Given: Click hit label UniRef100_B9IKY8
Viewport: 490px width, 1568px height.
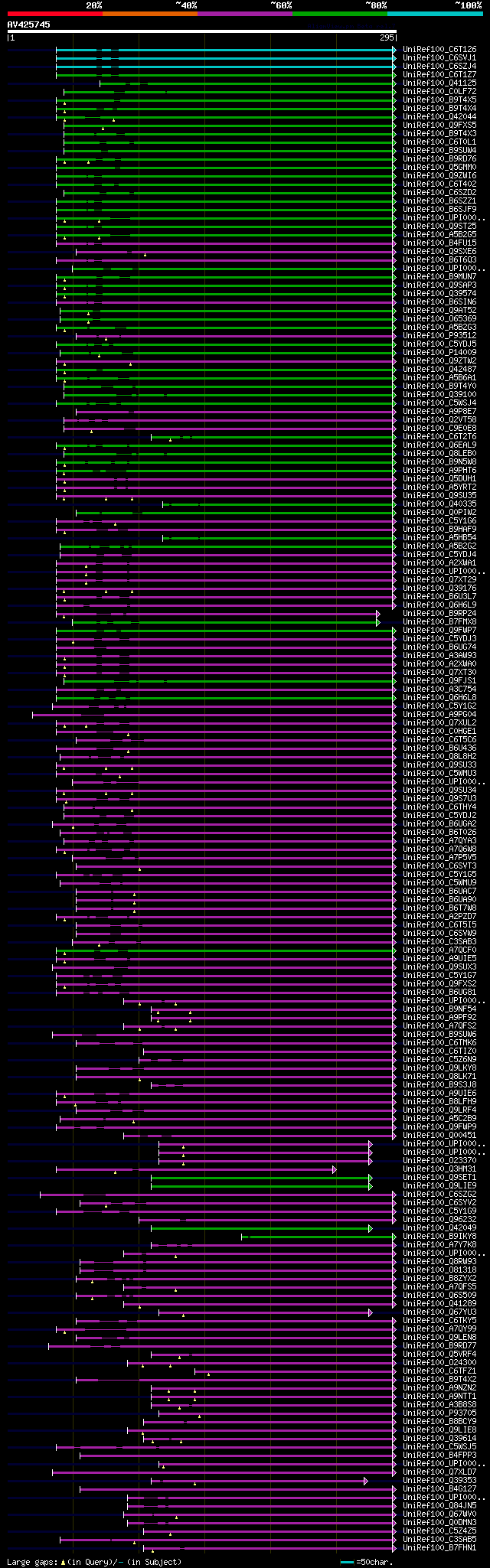Looking at the screenshot, I should tap(439, 1237).
